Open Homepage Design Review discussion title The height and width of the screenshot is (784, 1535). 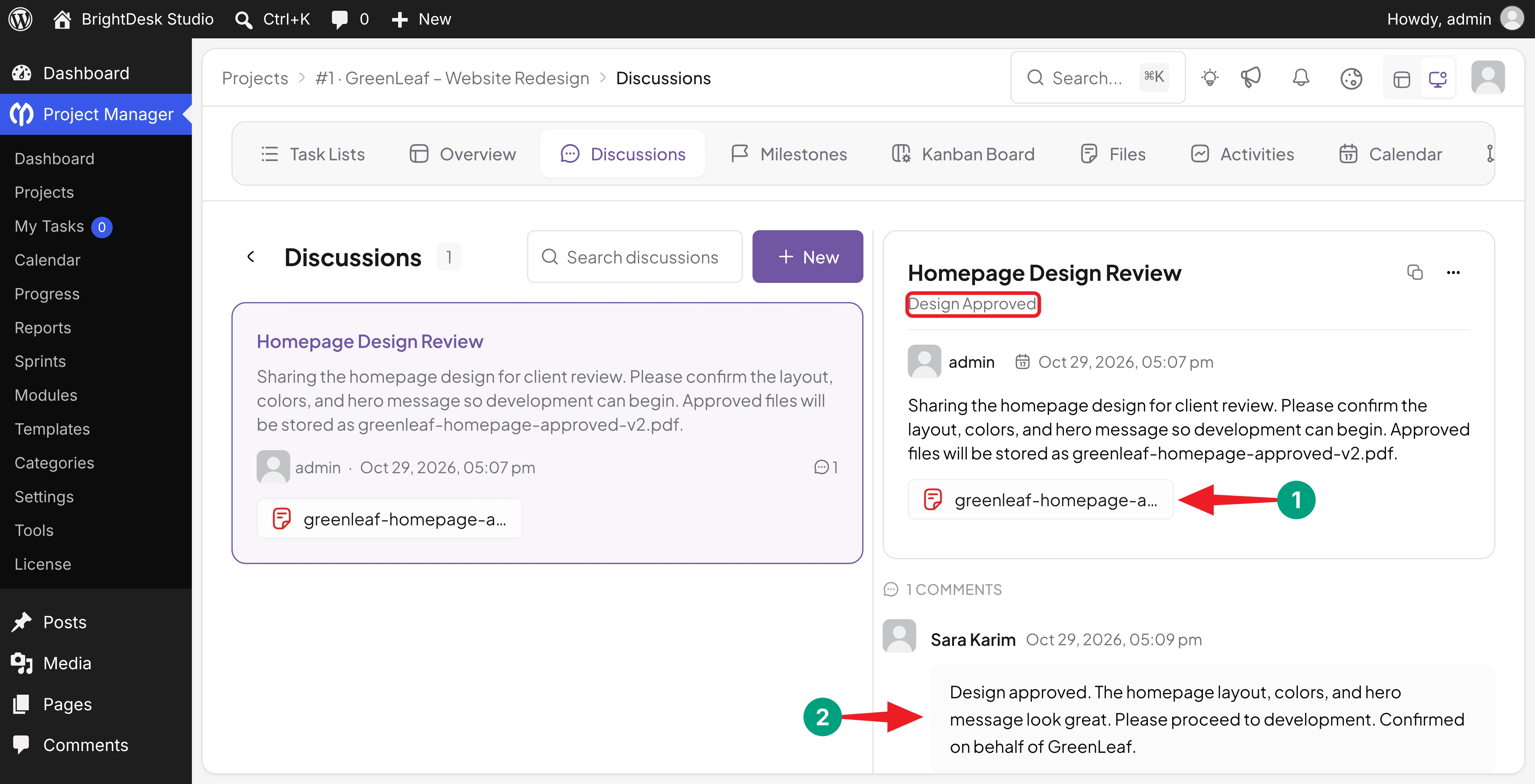(x=369, y=341)
